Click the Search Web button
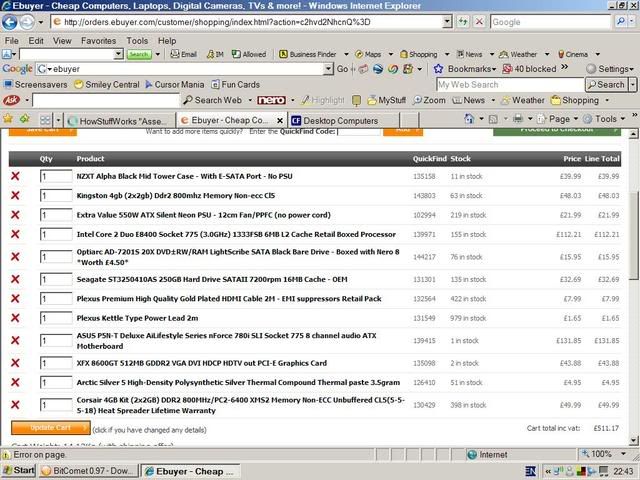Viewport: 640px width, 480px height. (212, 100)
